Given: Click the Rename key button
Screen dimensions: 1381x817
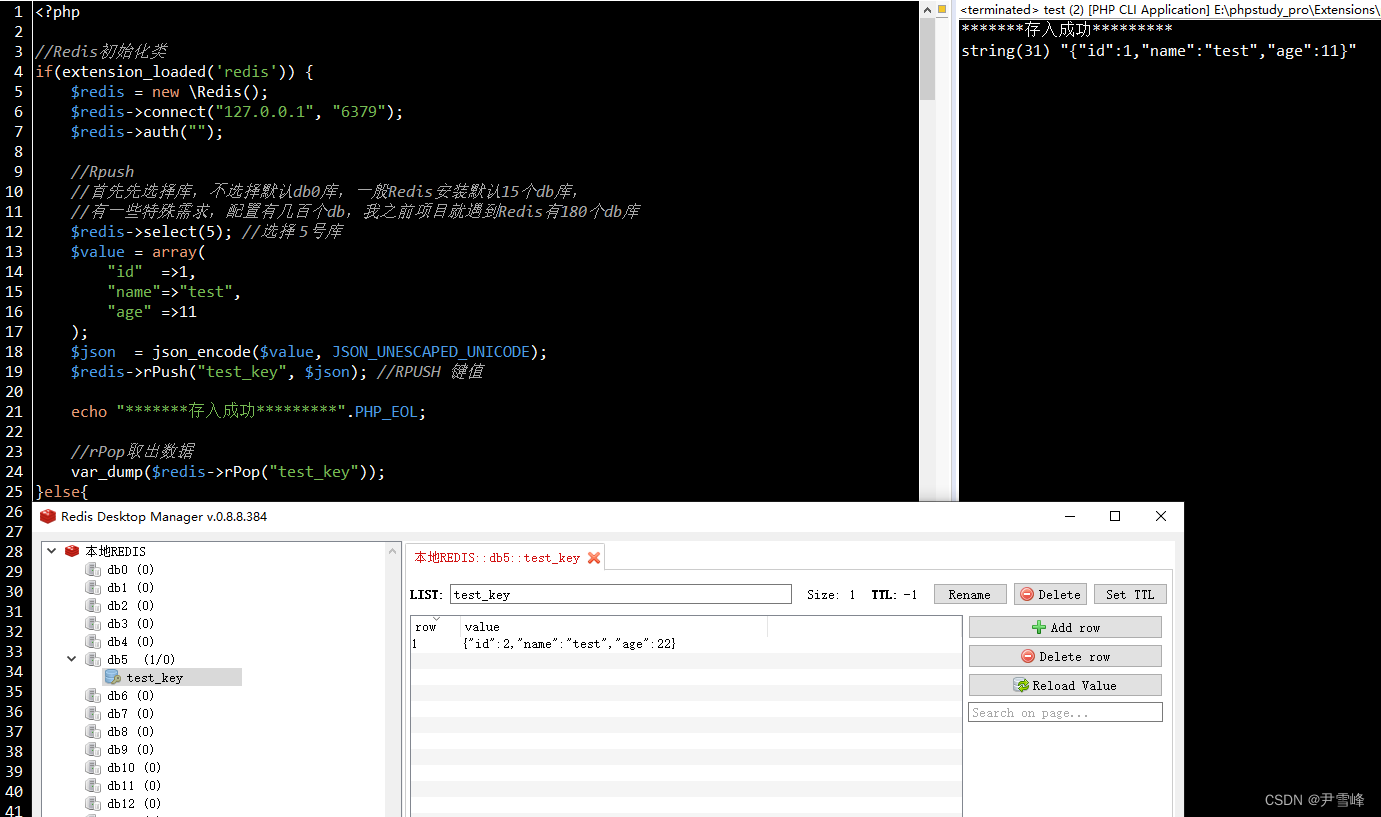Looking at the screenshot, I should 970,594.
